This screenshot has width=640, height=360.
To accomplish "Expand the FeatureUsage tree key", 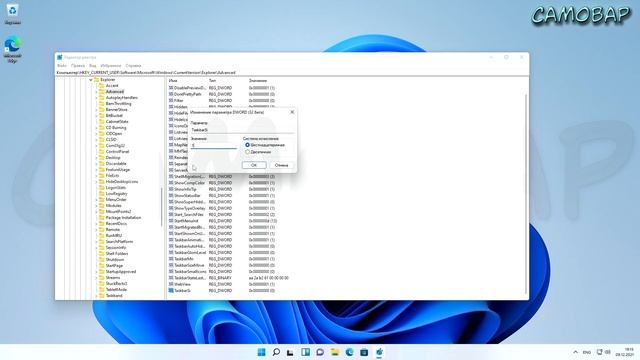I will click(x=96, y=169).
